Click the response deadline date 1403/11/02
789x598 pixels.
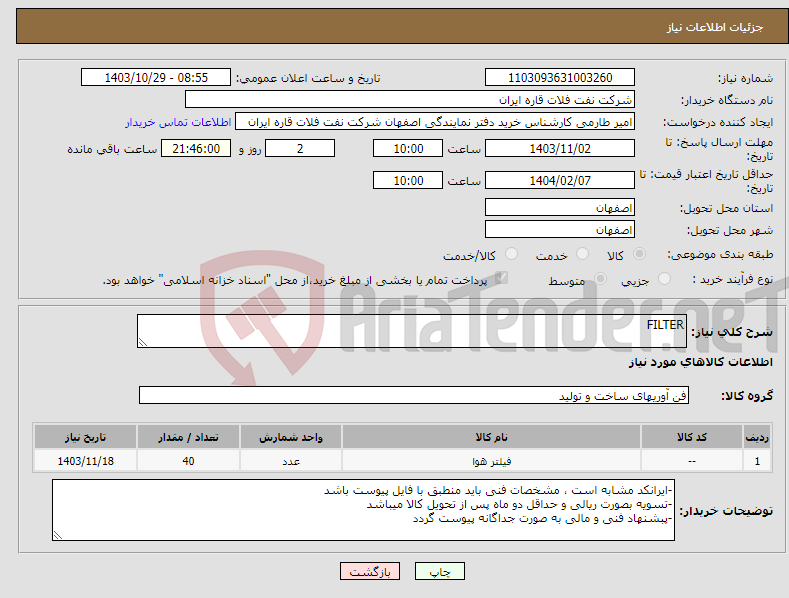tap(560, 148)
